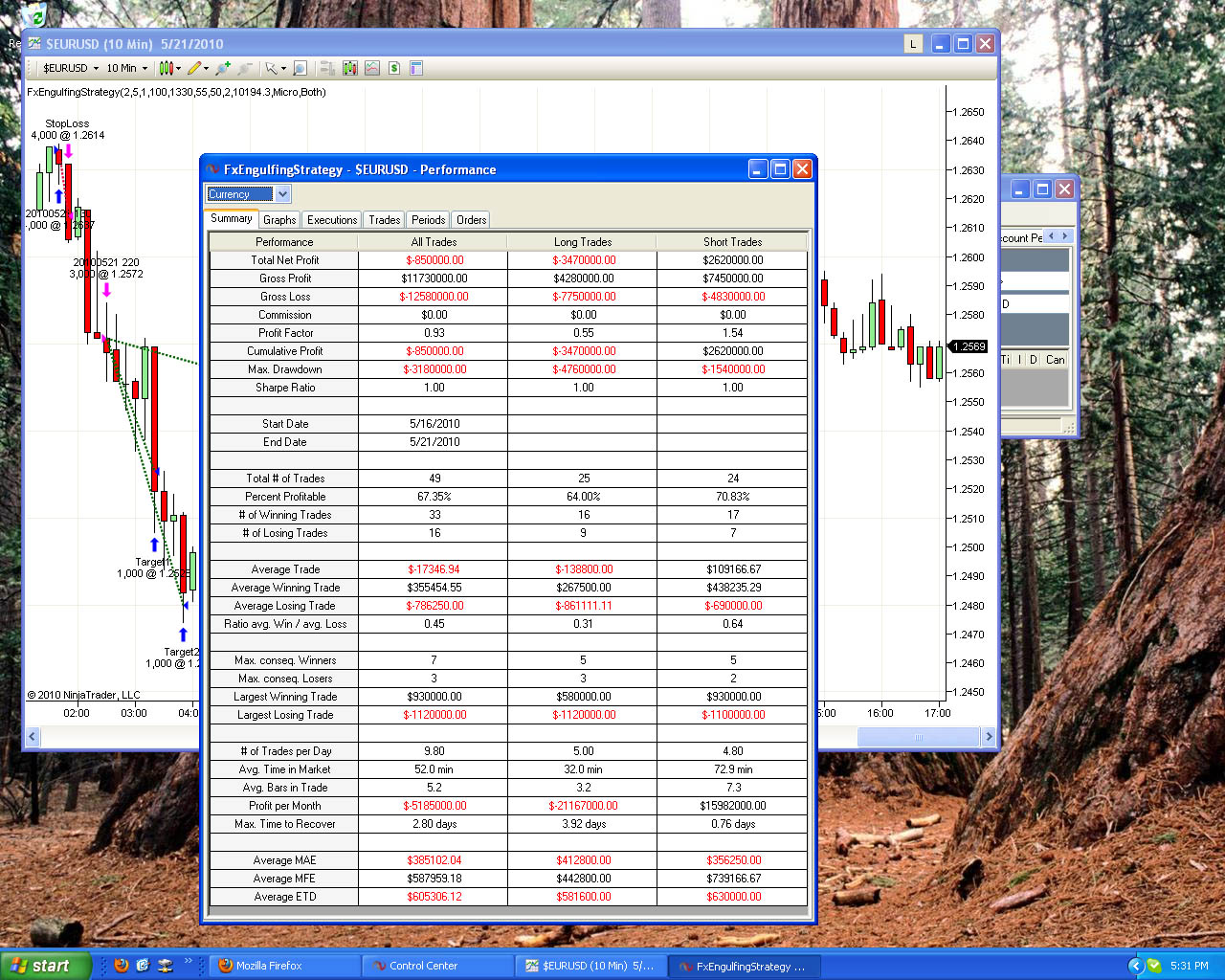Click the Profit Factor row label
The height and width of the screenshot is (980, 1225).
[285, 333]
